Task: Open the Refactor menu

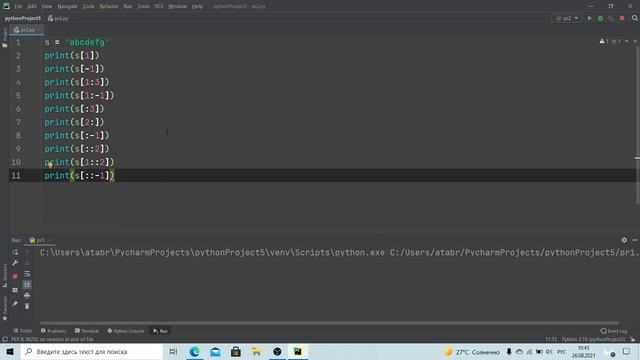Action: tap(109, 6)
